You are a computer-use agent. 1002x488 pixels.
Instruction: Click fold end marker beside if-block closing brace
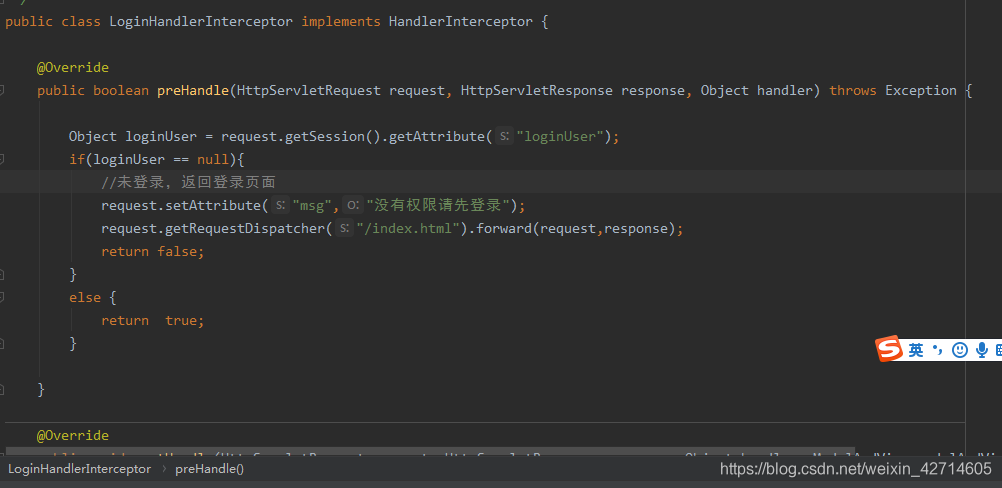pyautogui.click(x=2, y=275)
